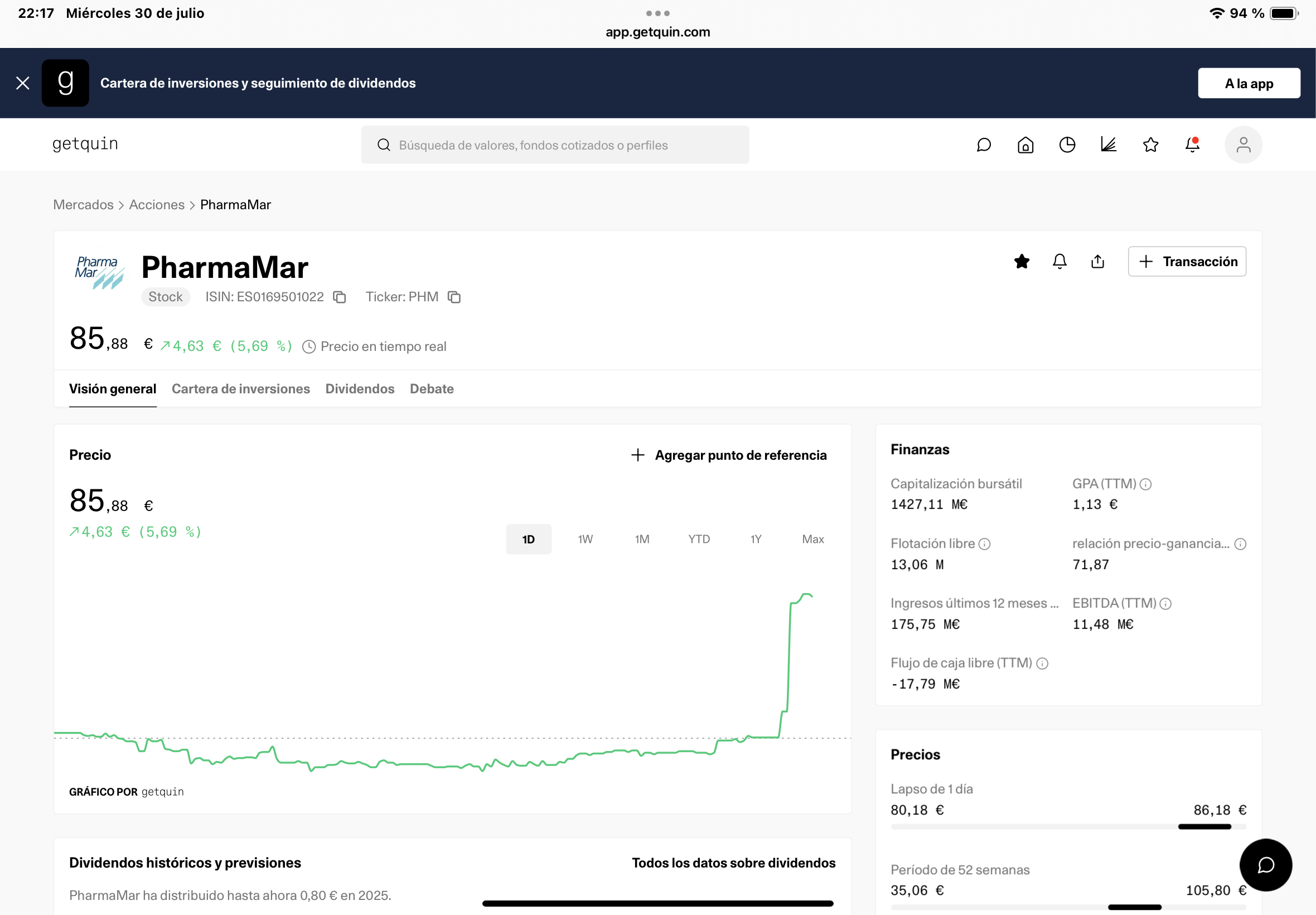Open the markets chart icon
The width and height of the screenshot is (1316, 915).
(1109, 145)
